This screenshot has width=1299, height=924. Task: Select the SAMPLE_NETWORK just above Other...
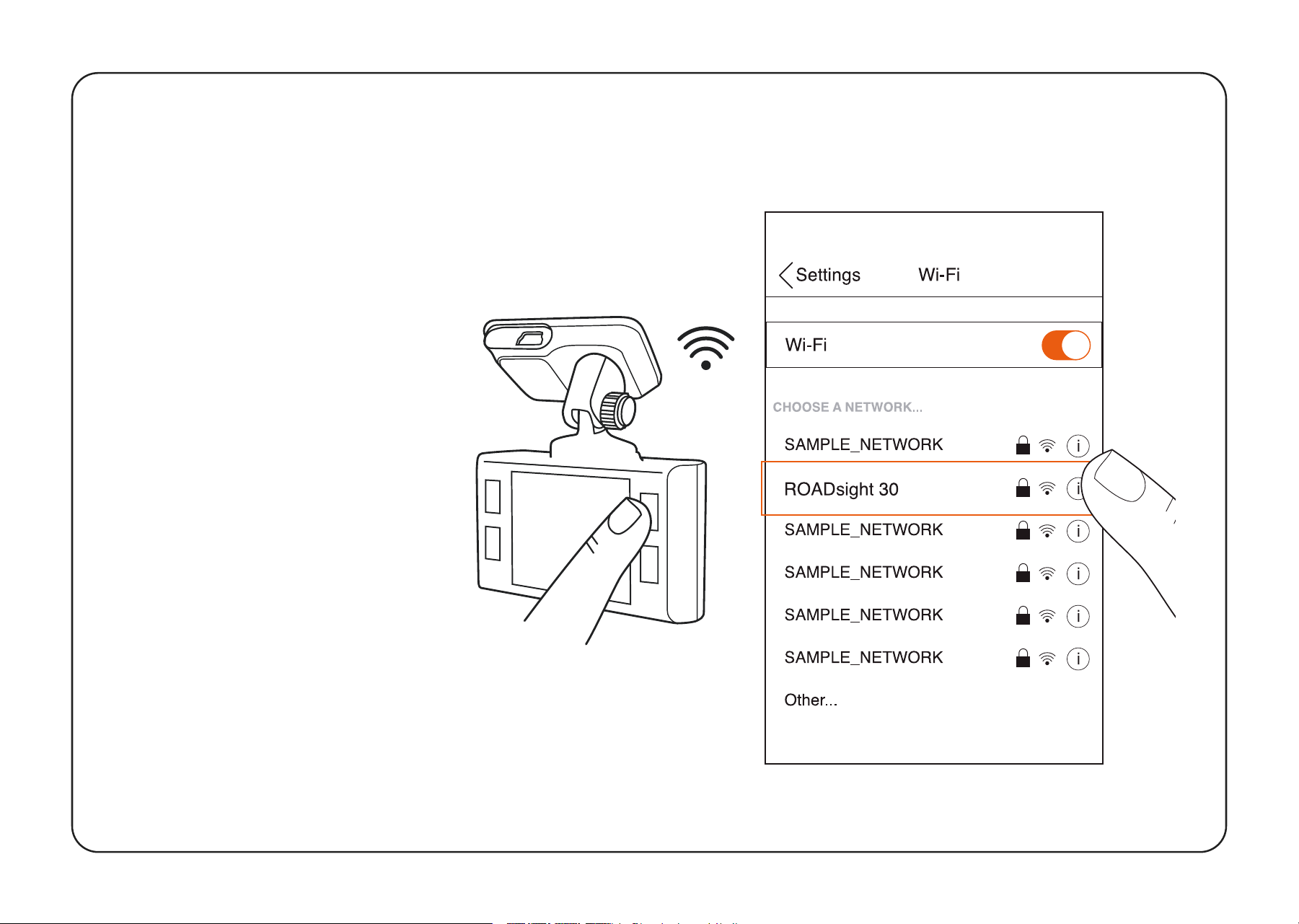(863, 657)
